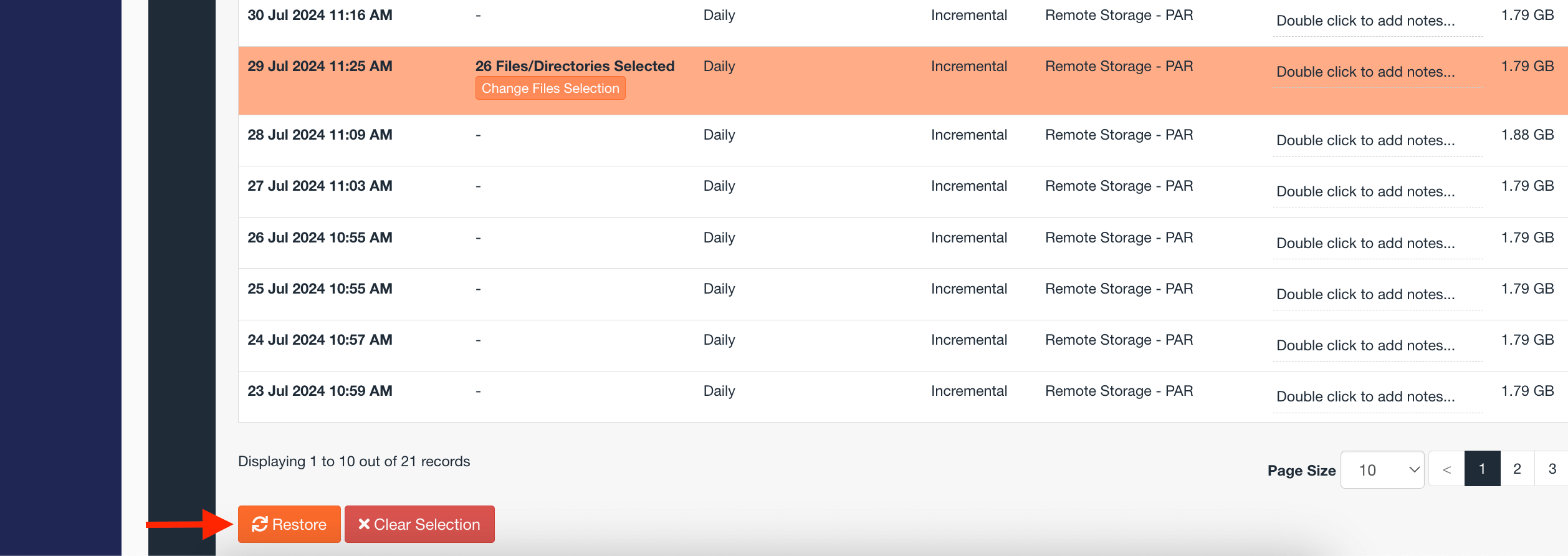Add notes for 24 Jul 2024 backup
Image resolution: width=1568 pixels, height=556 pixels.
point(1377,345)
